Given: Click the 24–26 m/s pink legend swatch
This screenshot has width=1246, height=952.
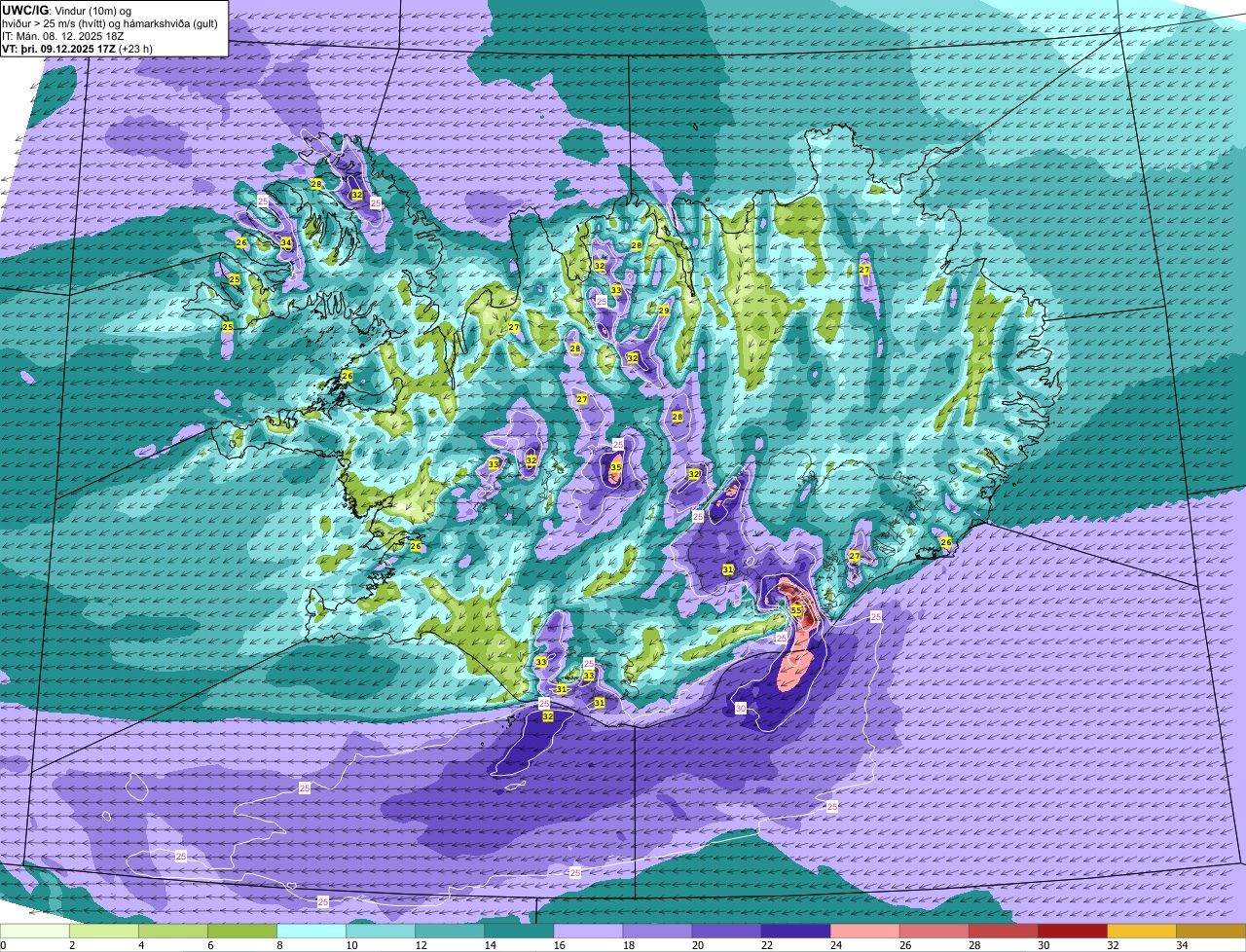Looking at the screenshot, I should coord(864,932).
